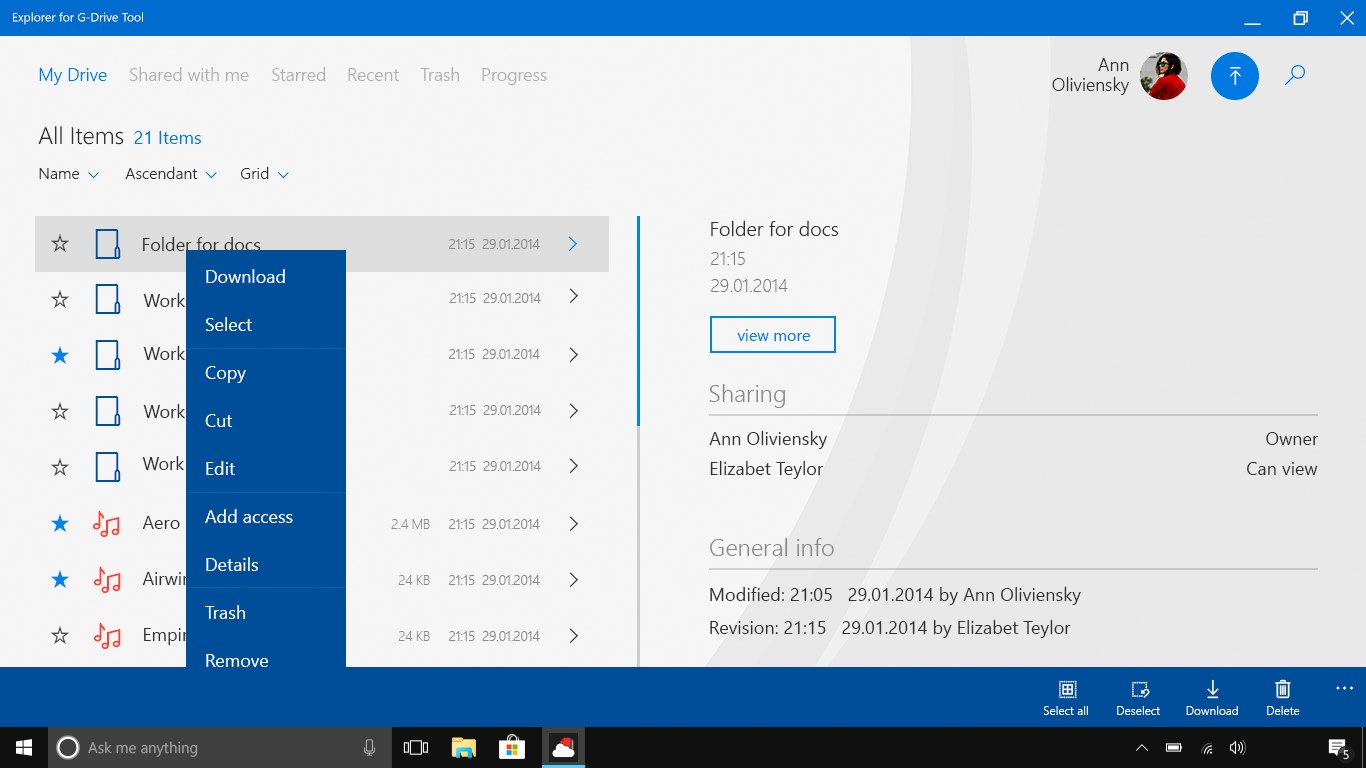1366x768 pixels.
Task: Switch to the Progress tab
Action: click(514, 75)
